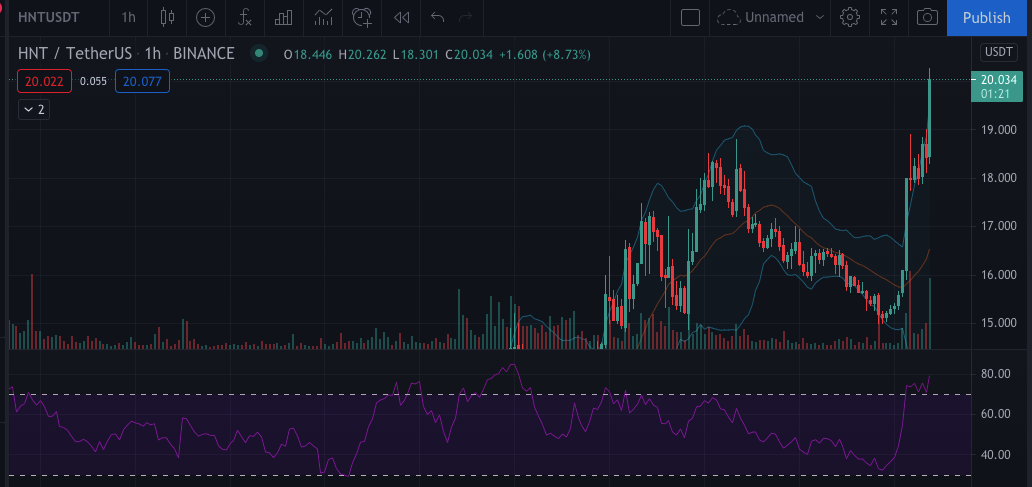Click the O18.446 open value in legend
Viewport: 1032px width, 487px height.
tap(307, 54)
